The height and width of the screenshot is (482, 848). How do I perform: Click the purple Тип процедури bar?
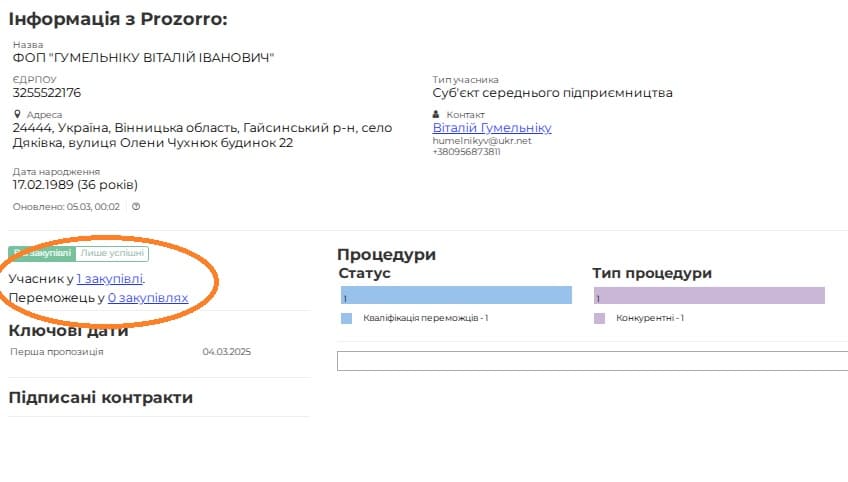708,295
